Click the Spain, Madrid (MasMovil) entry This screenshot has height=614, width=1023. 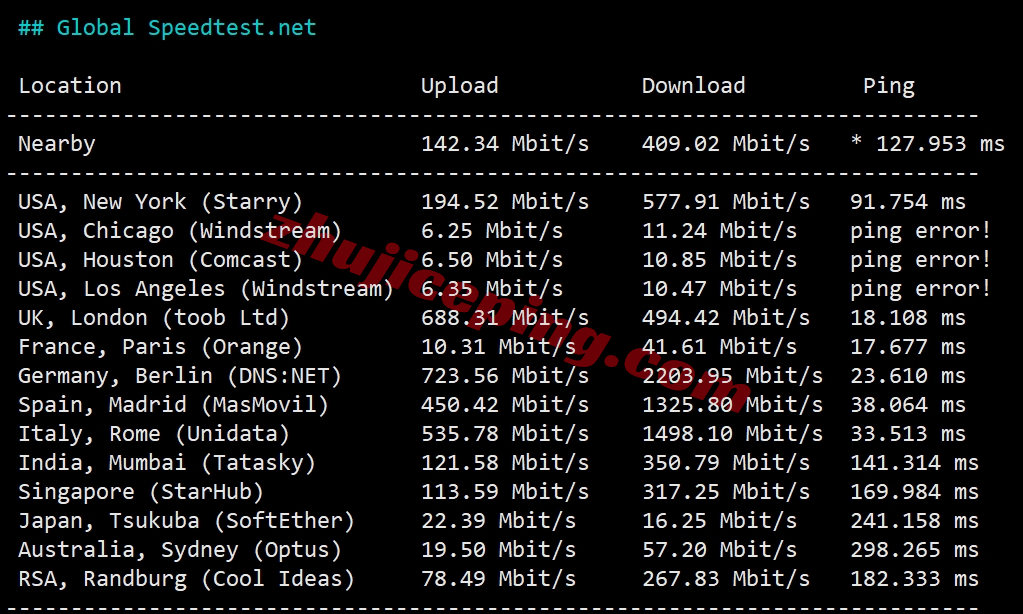[x=173, y=405]
